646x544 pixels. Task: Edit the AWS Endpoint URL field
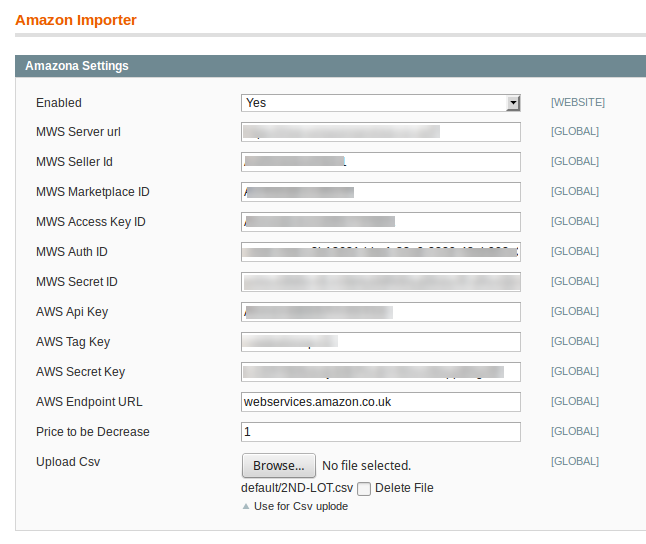coord(381,402)
